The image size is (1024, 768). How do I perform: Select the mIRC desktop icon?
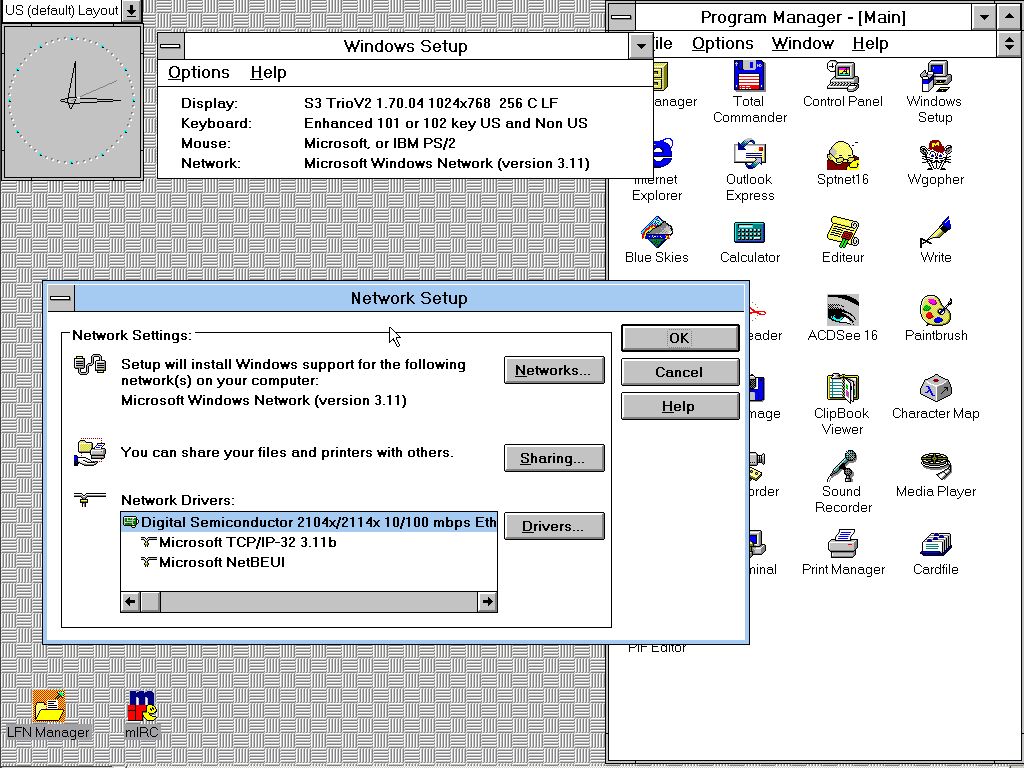click(x=141, y=707)
